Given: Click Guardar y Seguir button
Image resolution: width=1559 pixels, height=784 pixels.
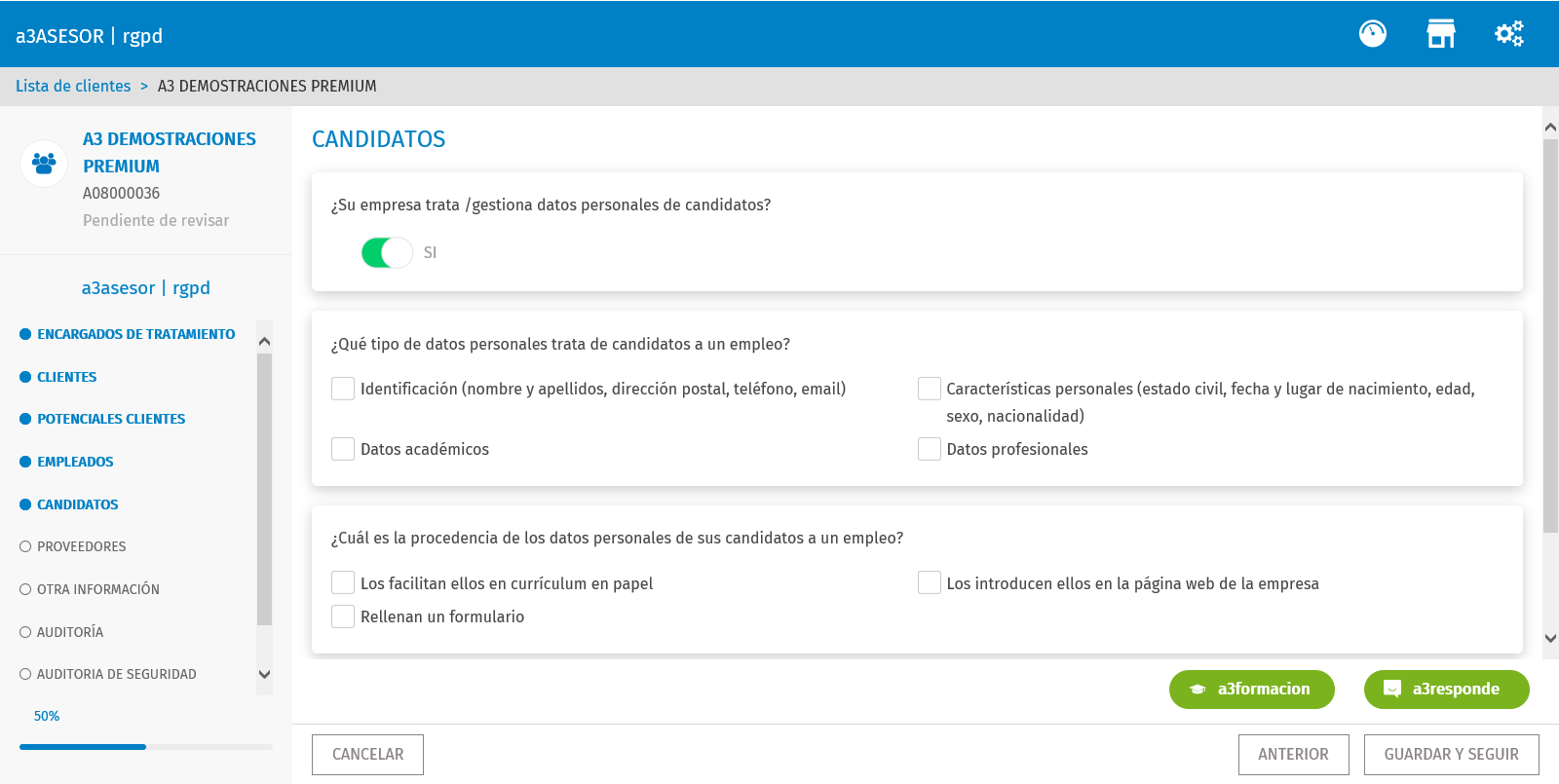Looking at the screenshot, I should tap(1451, 755).
